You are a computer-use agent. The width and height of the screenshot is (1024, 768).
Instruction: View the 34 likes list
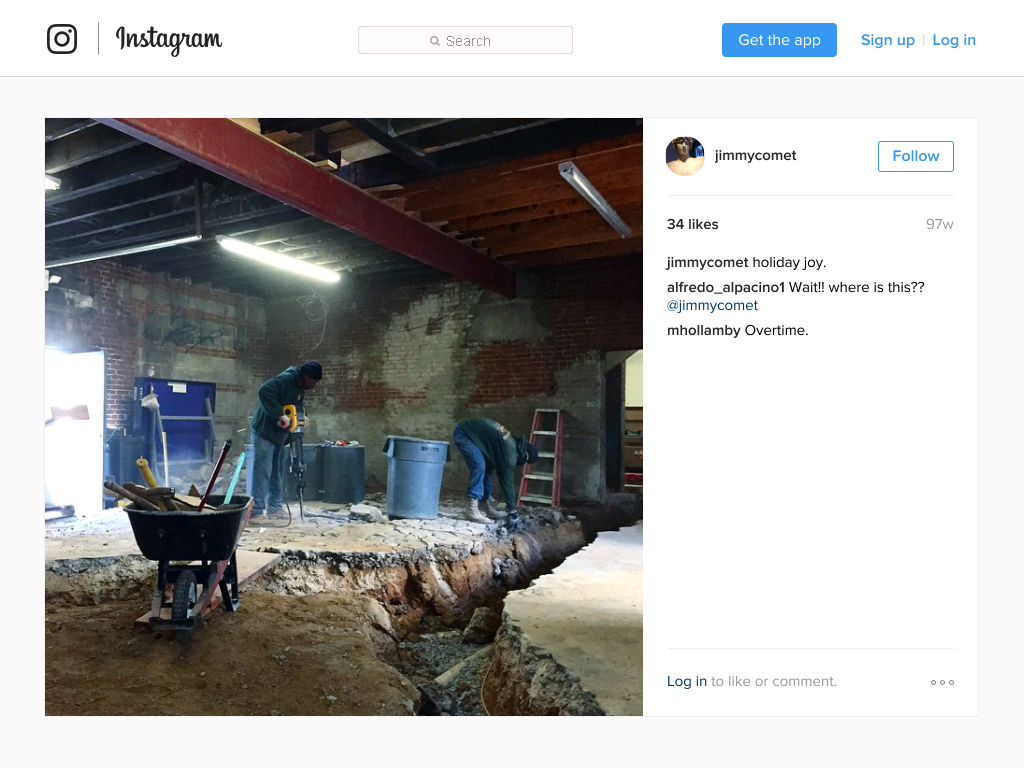pos(692,224)
